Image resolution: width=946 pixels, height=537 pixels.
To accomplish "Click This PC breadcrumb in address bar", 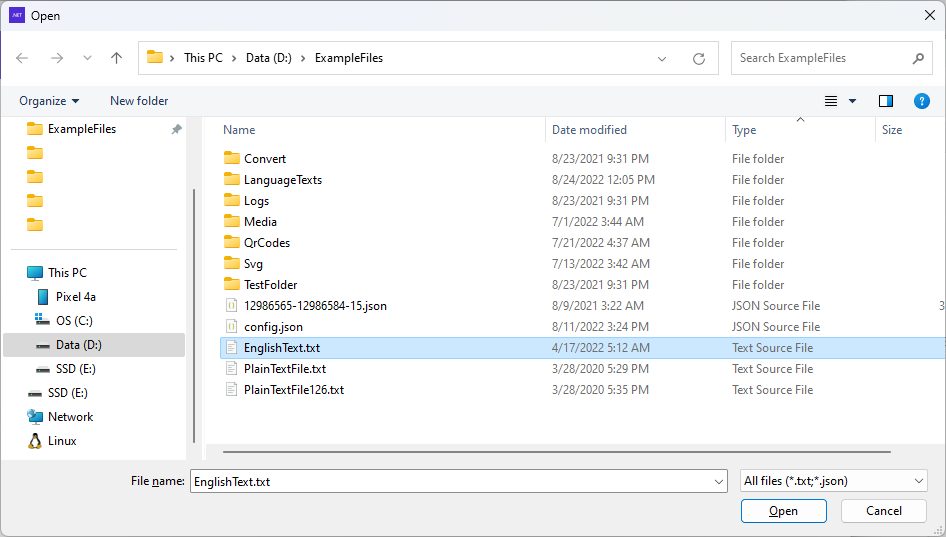I will (x=203, y=58).
